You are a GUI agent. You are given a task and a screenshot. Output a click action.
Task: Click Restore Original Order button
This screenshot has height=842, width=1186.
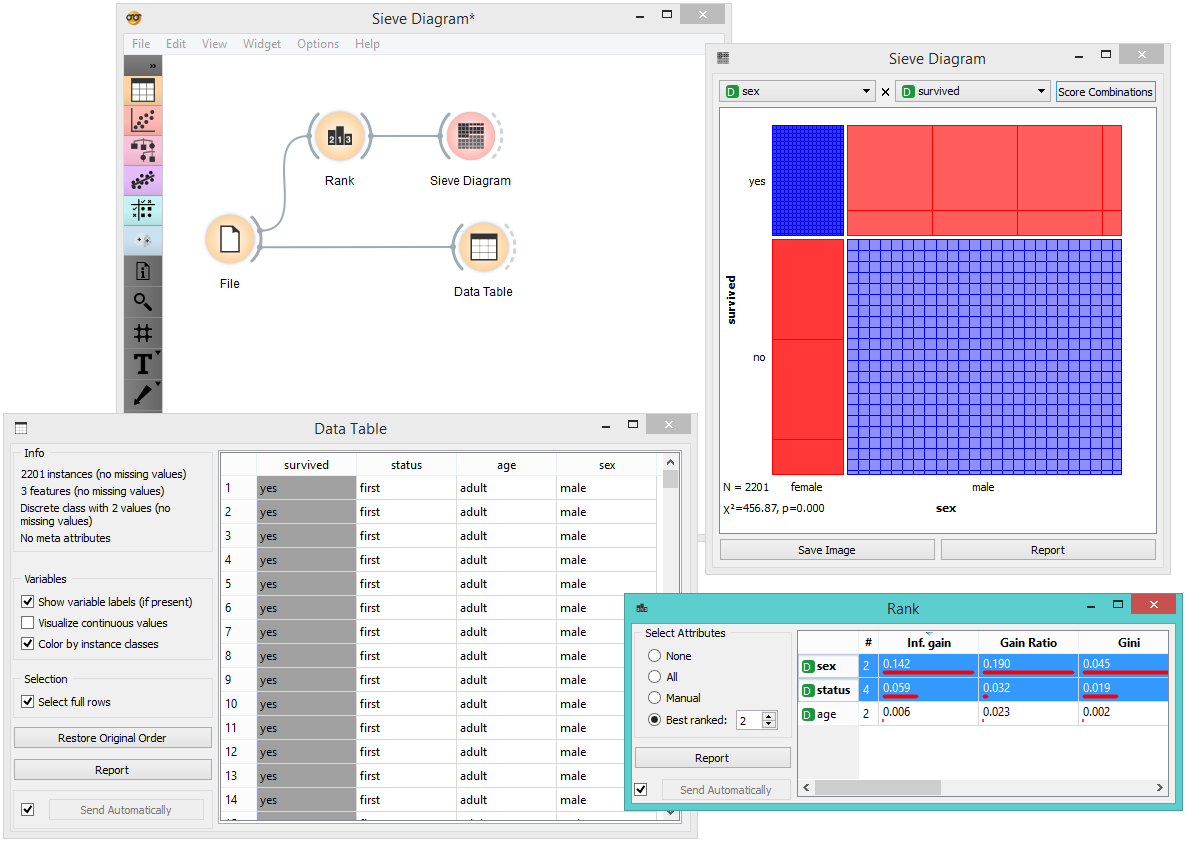click(x=112, y=738)
